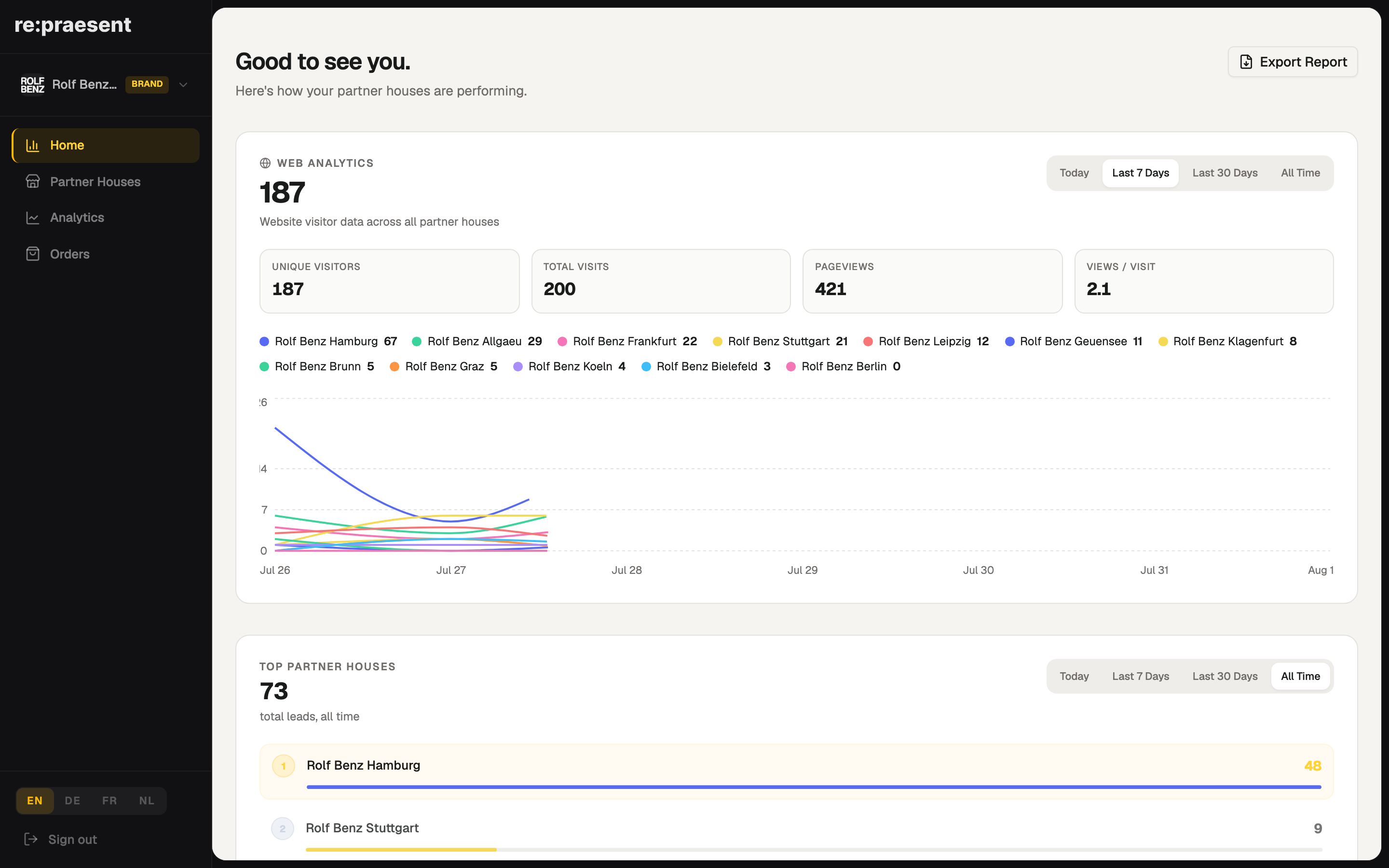The image size is (1389, 868).
Task: Click the Hamburg leads count '48'
Action: (x=1313, y=766)
